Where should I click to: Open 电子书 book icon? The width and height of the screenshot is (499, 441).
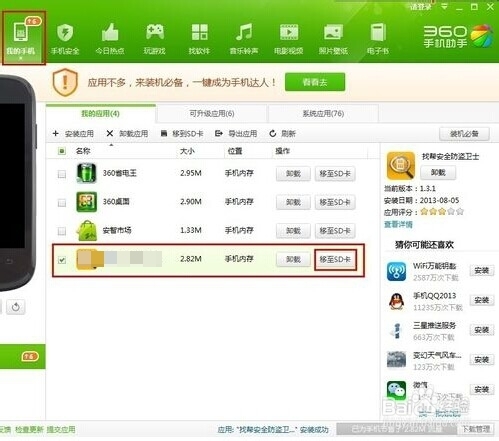(x=378, y=32)
